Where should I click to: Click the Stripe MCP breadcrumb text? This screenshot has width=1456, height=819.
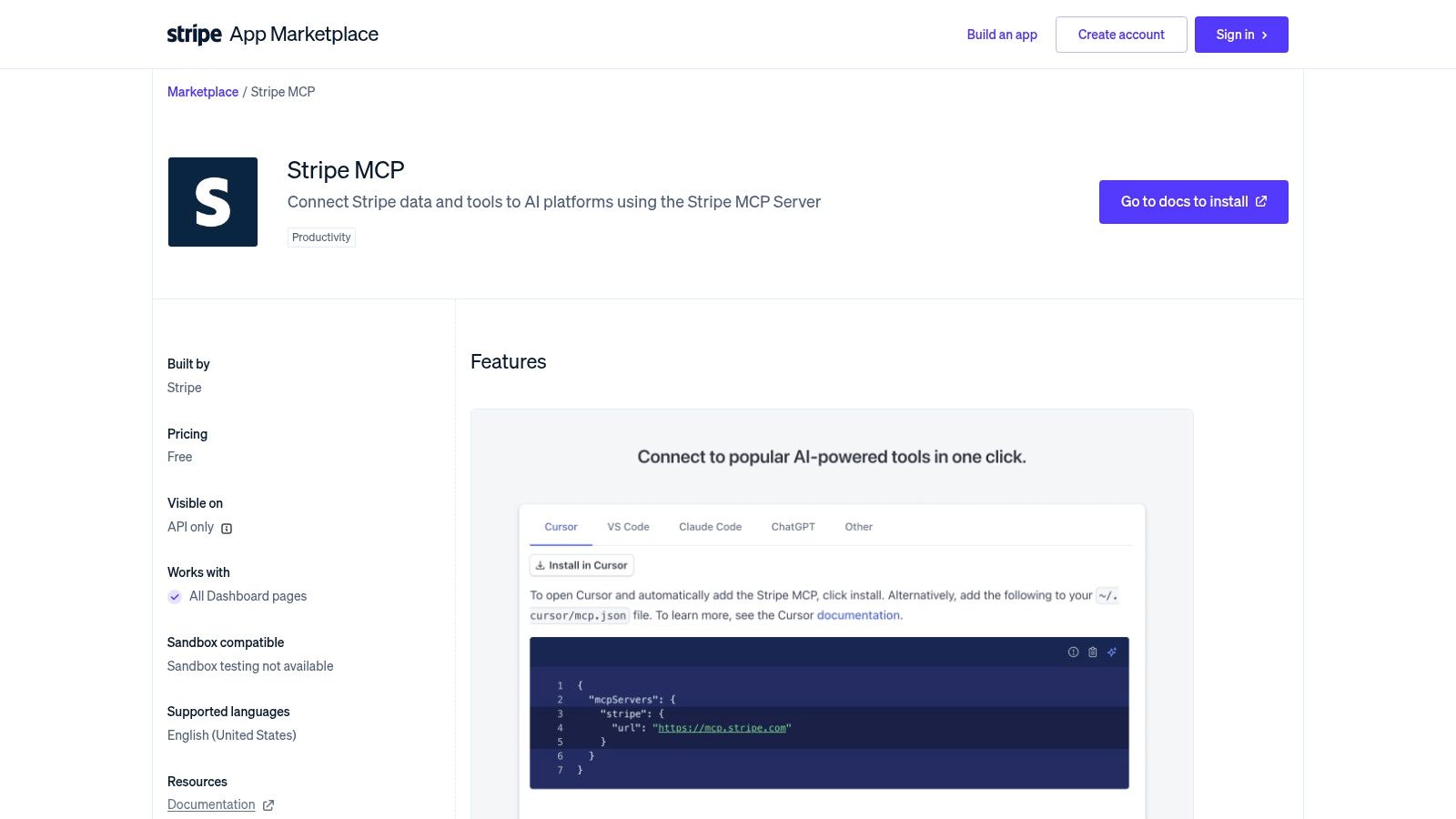[x=283, y=92]
